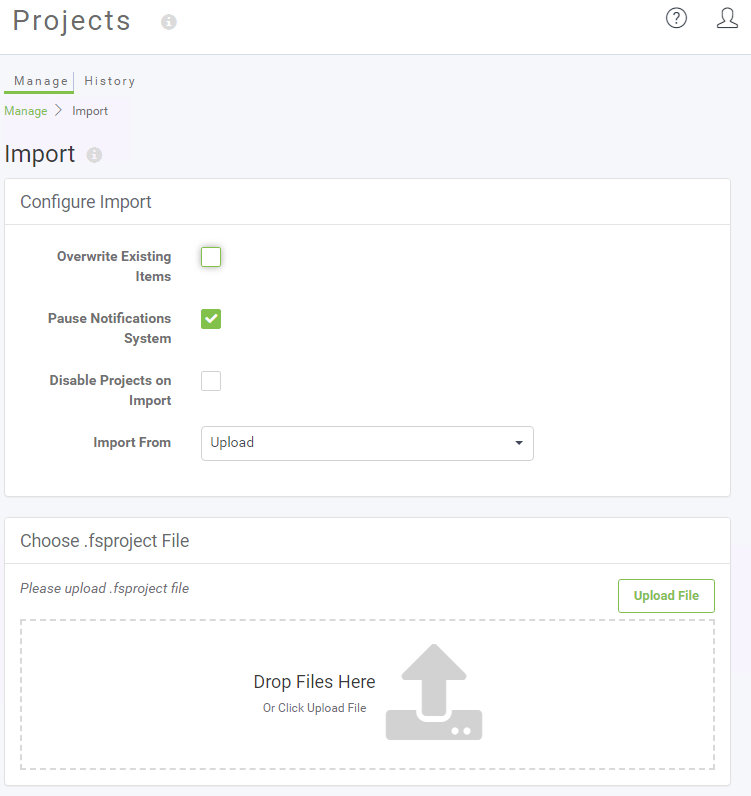The height and width of the screenshot is (796, 751).
Task: Click the dropdown arrow beside Upload
Action: (519, 443)
